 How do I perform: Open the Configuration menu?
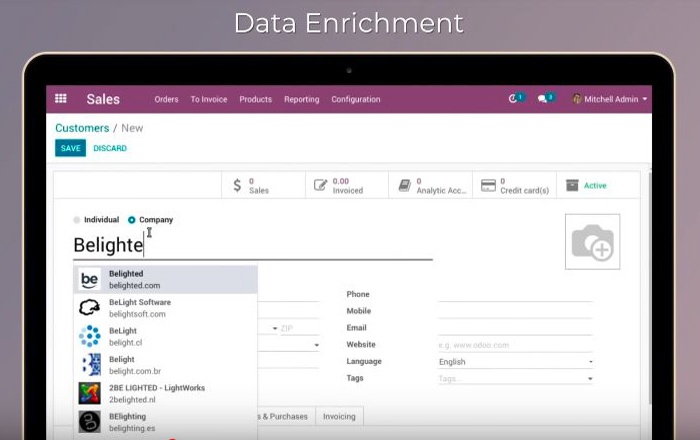point(355,99)
